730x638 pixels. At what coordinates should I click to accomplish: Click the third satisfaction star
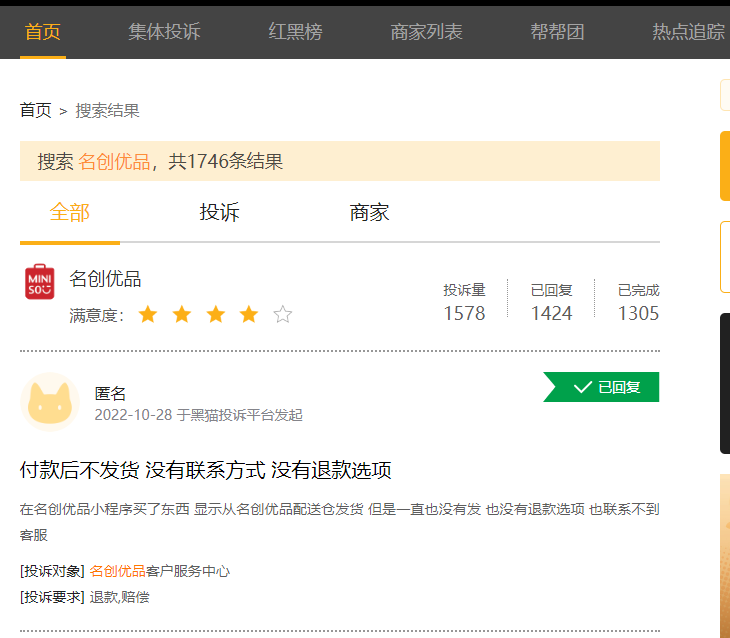click(x=215, y=315)
